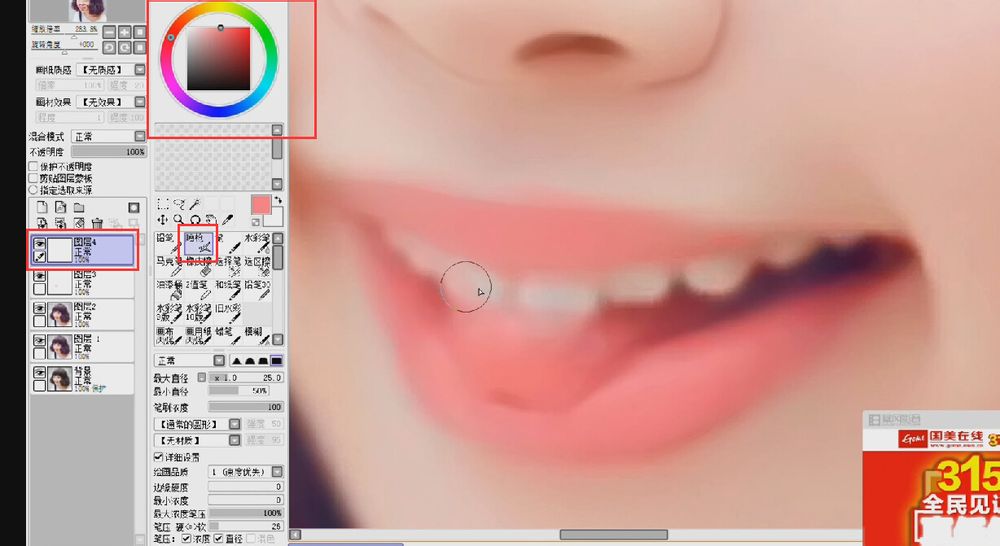The image size is (1000, 546).
Task: Rotate the view clockwise
Action: point(124,48)
